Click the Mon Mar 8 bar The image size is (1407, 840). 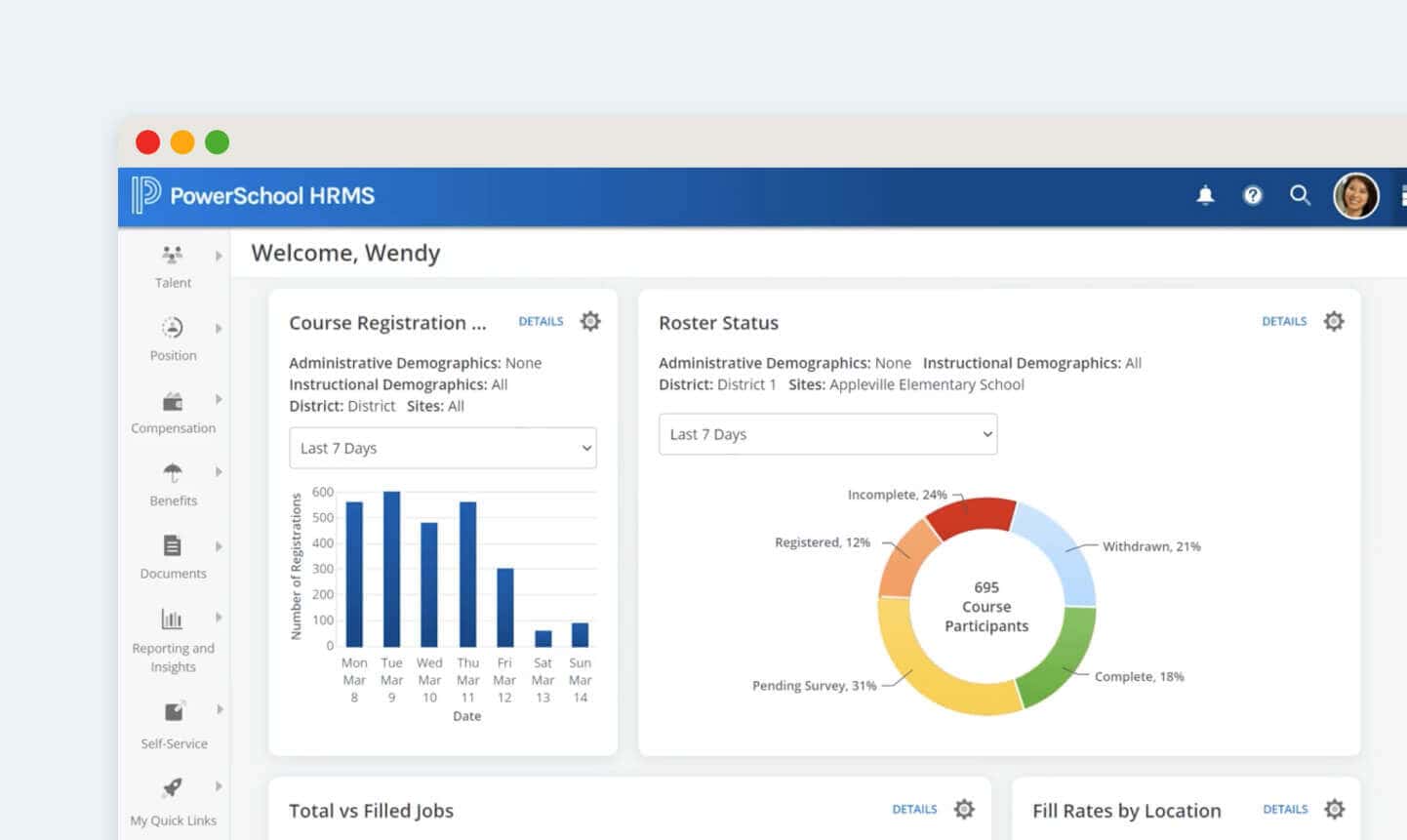[354, 574]
